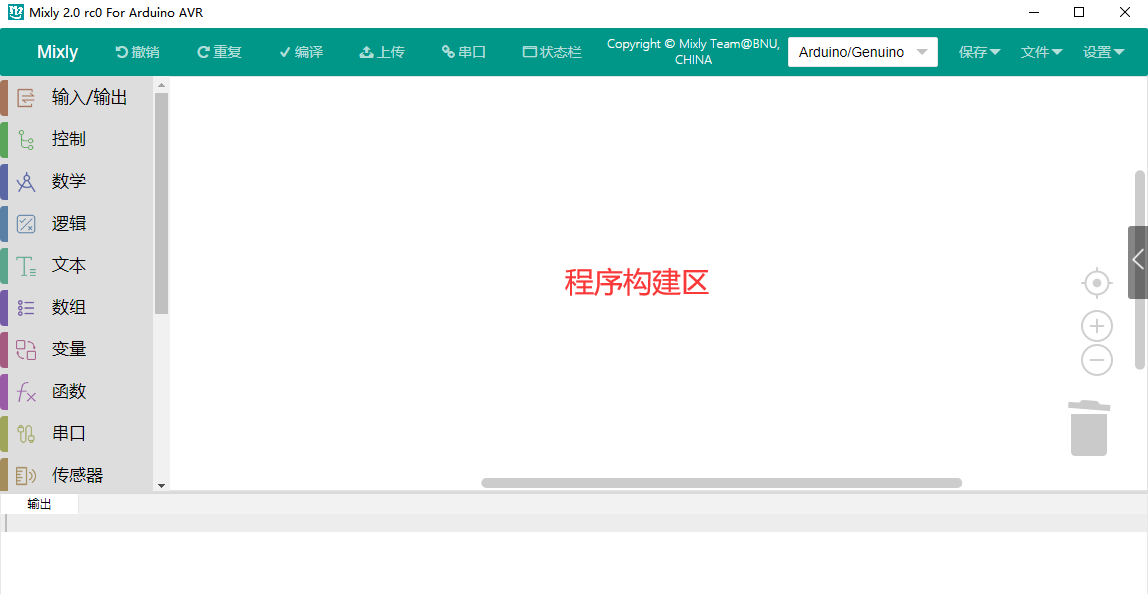This screenshot has width=1148, height=595.
Task: Click the center workspace crosshair icon
Action: point(1097,283)
